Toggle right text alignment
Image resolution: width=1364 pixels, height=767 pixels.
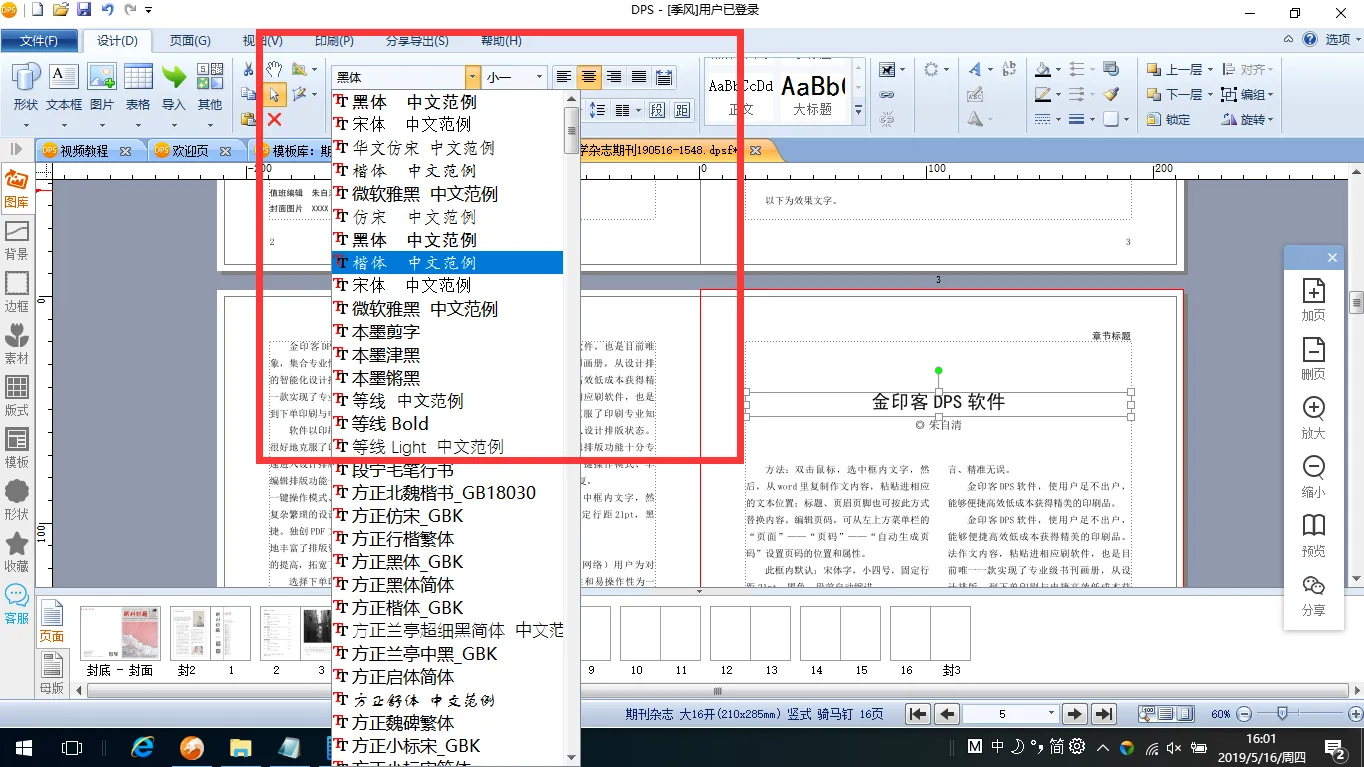614,77
